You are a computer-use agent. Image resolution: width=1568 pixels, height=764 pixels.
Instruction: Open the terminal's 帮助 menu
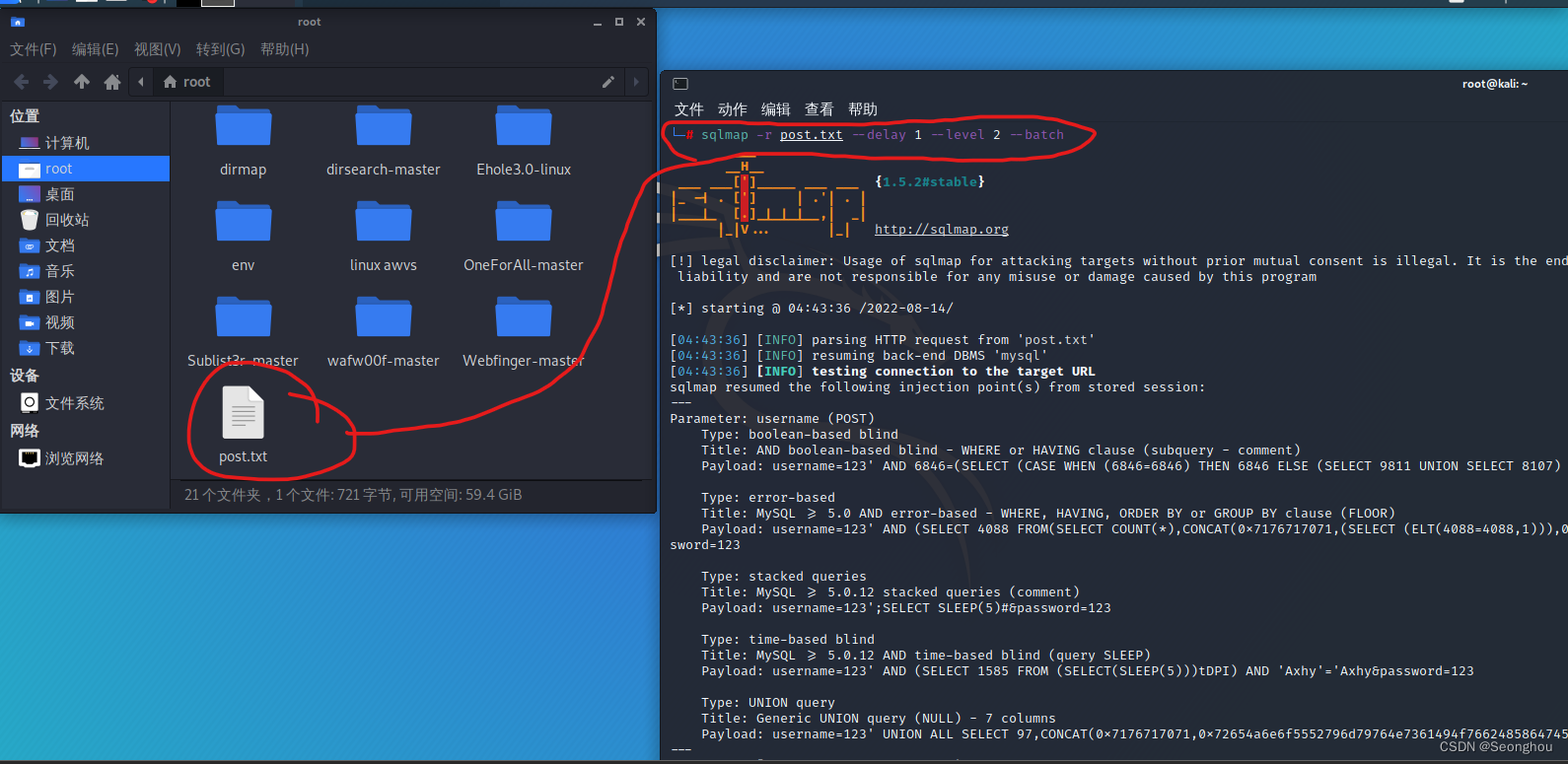tap(863, 109)
